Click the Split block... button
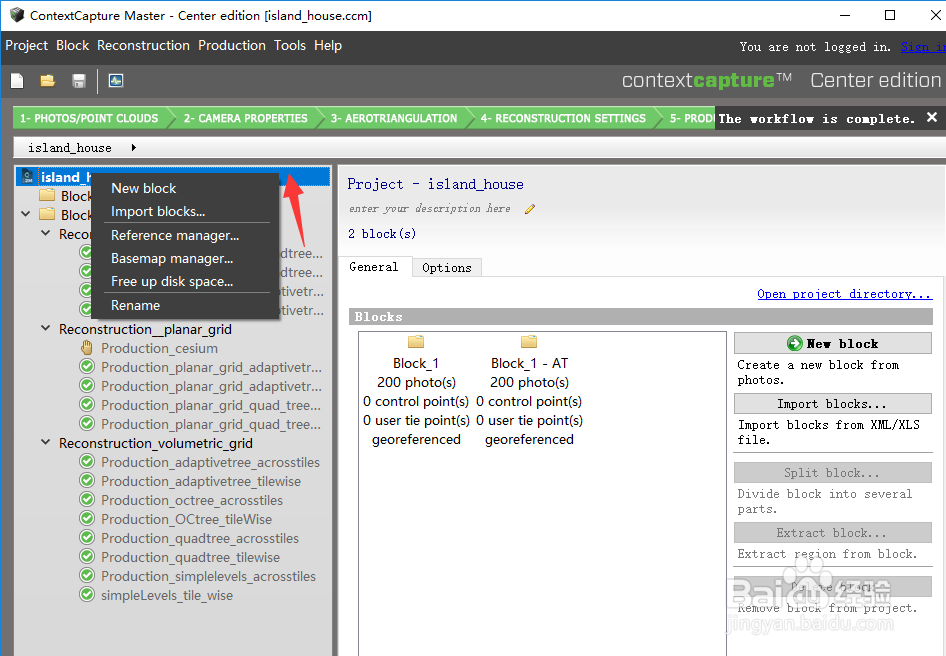Screen dimensions: 946x656 coord(833,473)
